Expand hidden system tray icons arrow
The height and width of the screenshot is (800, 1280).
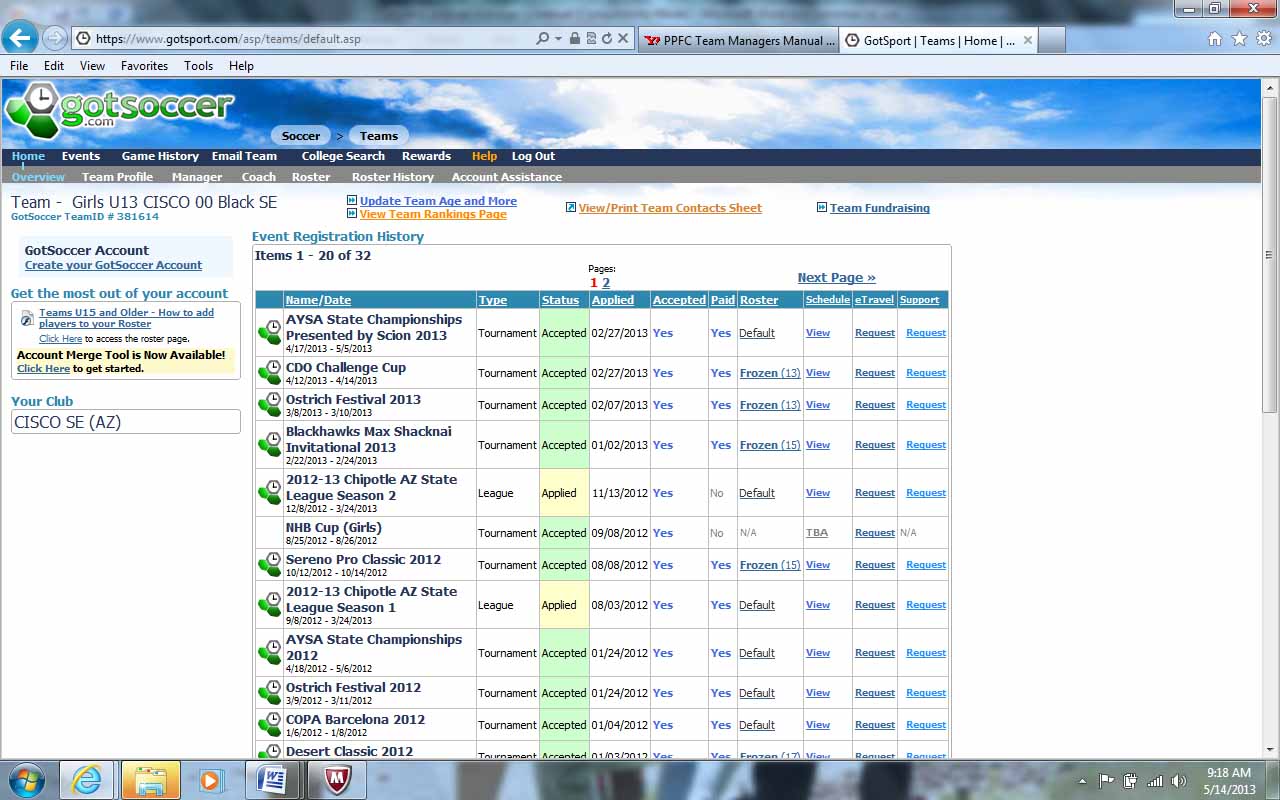pyautogui.click(x=1083, y=781)
